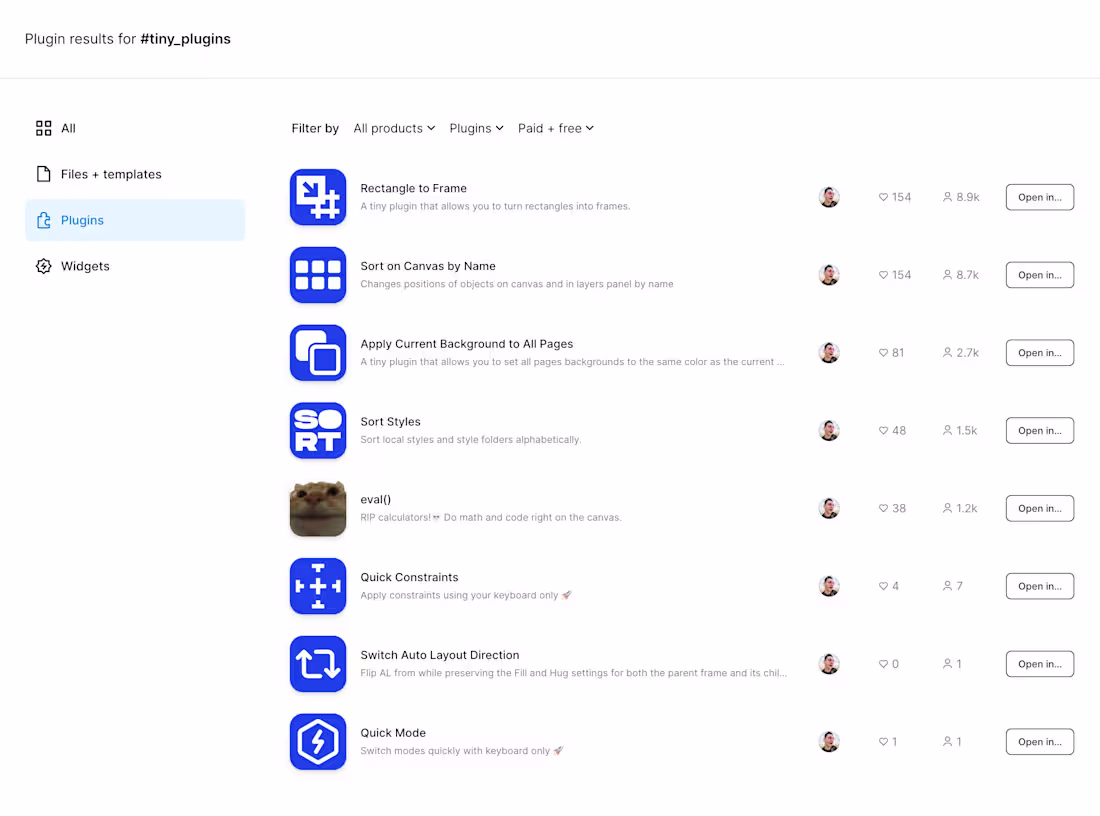The width and height of the screenshot is (1100, 816).
Task: Like the Rectangle to Frame plugin
Action: tap(883, 197)
